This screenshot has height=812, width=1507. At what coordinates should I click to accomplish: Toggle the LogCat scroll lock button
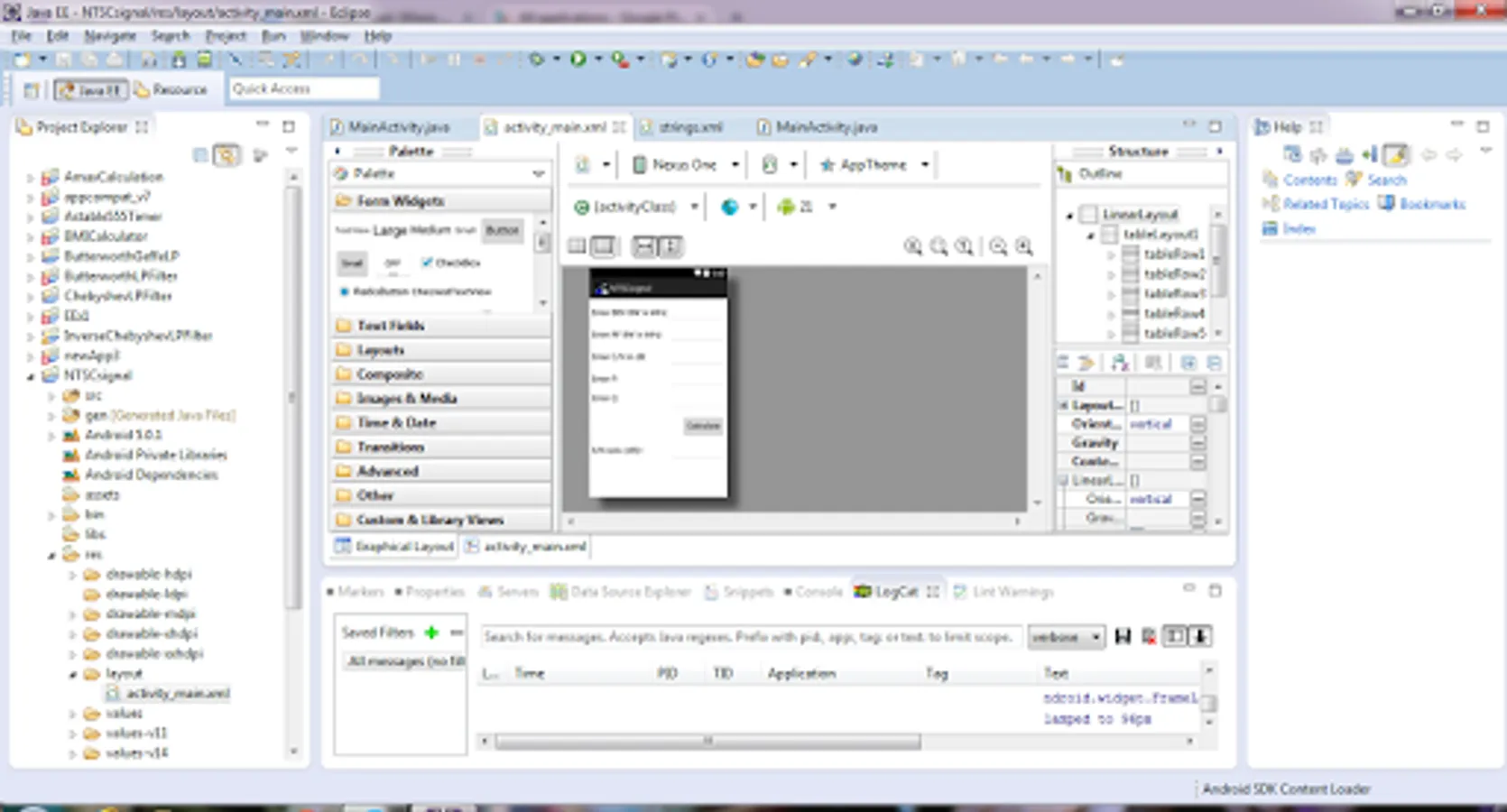[1200, 637]
